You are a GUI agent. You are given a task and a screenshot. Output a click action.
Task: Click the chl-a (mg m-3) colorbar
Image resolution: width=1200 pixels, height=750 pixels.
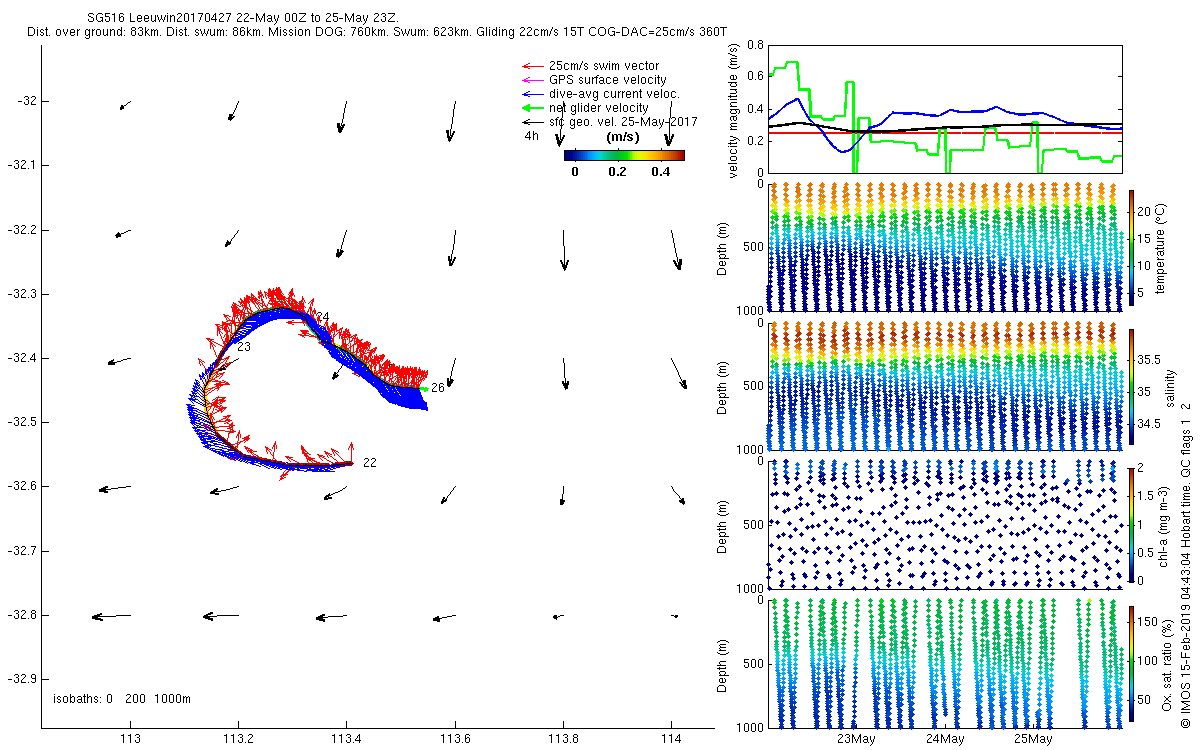point(1131,523)
